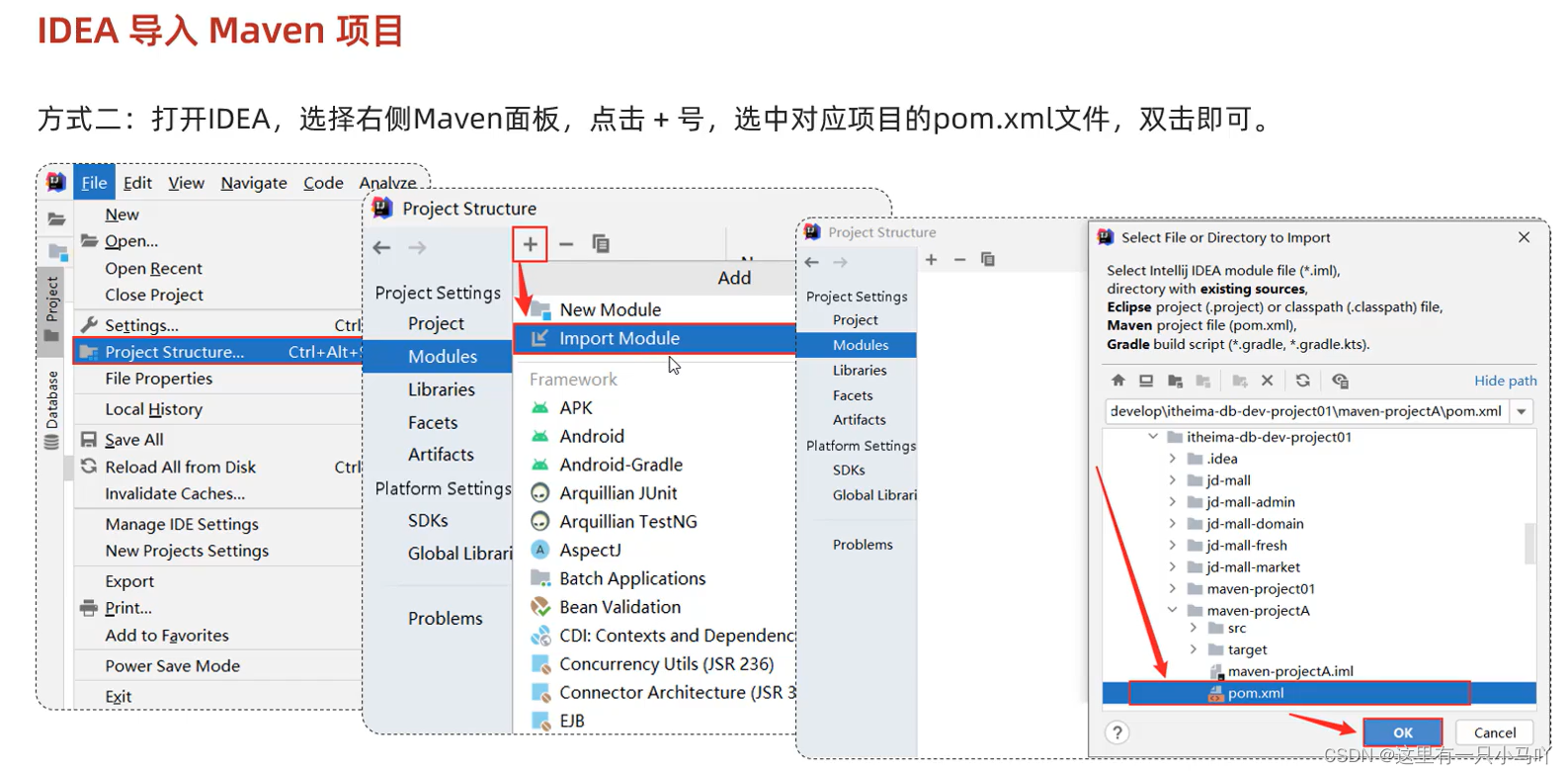Expand the .idea folder
1568x774 pixels.
pyautogui.click(x=1173, y=459)
